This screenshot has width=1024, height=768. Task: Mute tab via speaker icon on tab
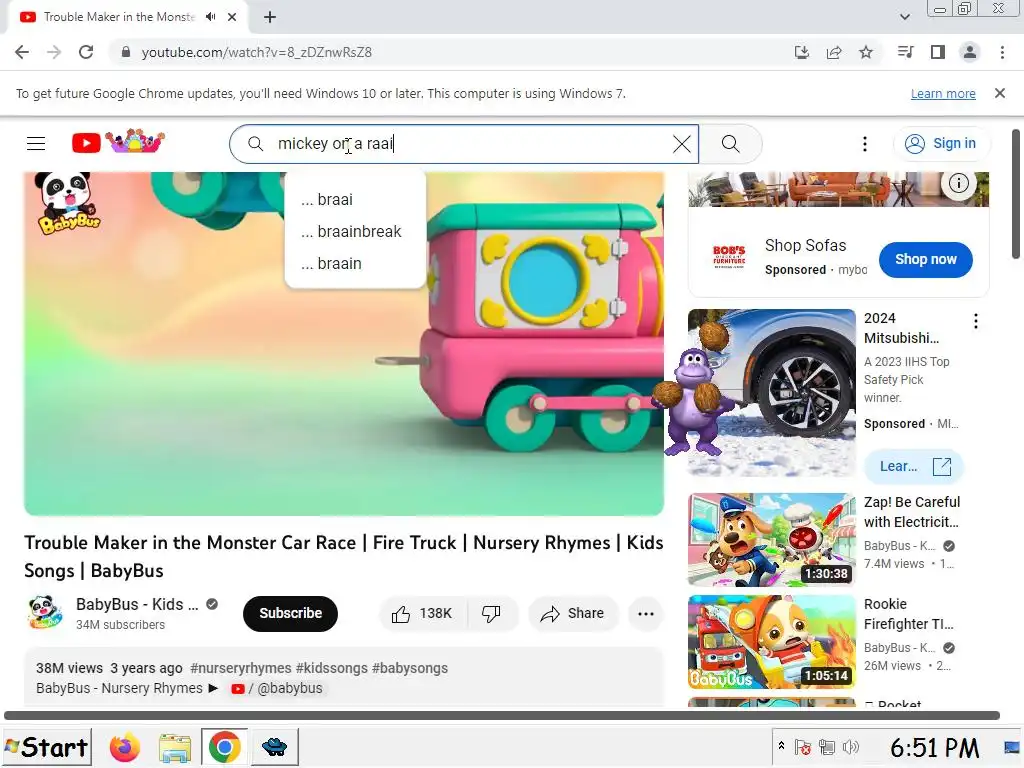[x=210, y=17]
